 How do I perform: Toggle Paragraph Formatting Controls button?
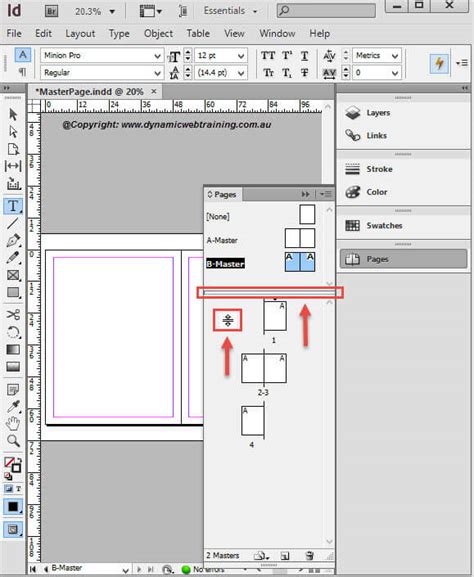pos(22,72)
